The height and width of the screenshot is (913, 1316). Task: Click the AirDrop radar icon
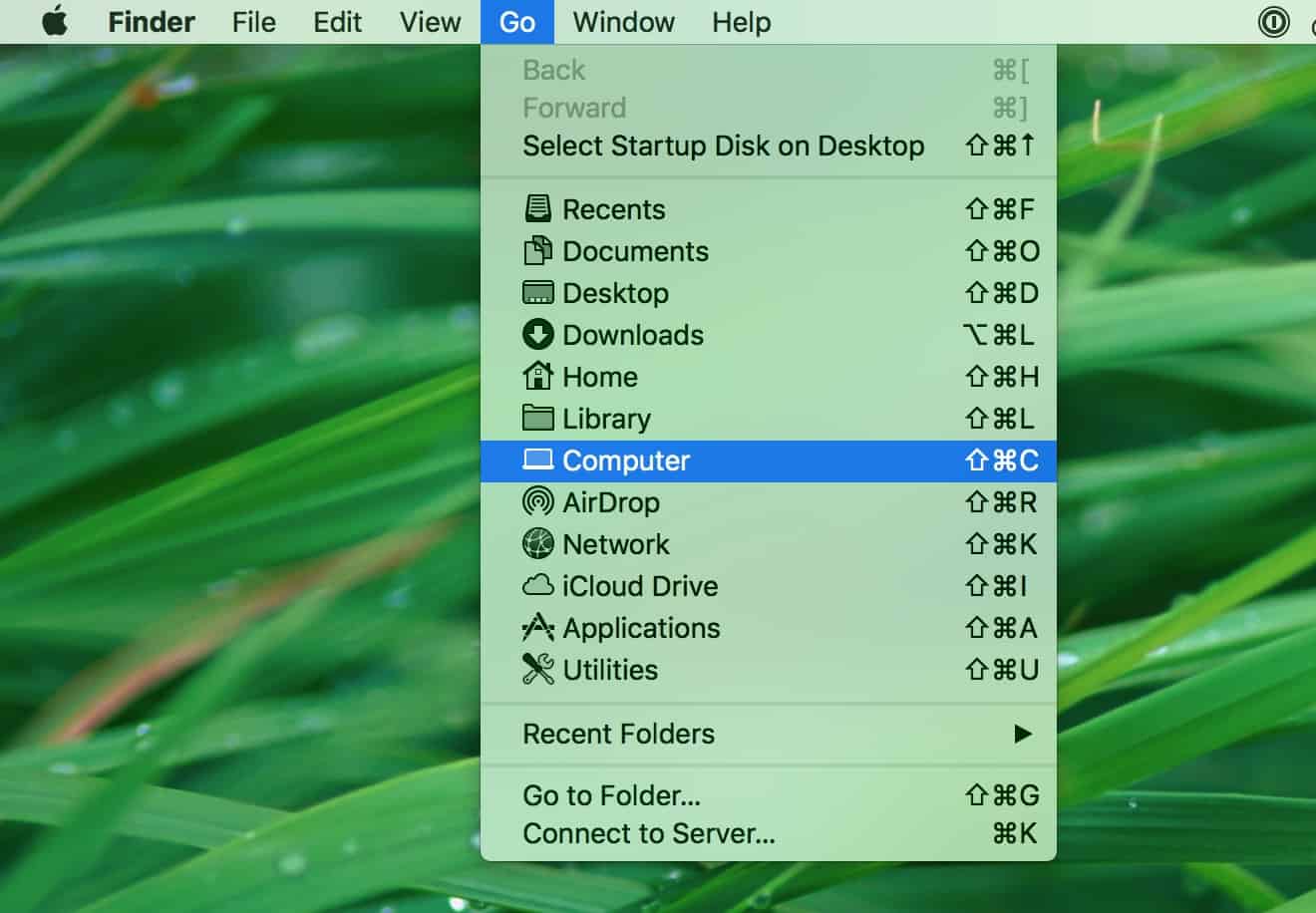click(537, 502)
